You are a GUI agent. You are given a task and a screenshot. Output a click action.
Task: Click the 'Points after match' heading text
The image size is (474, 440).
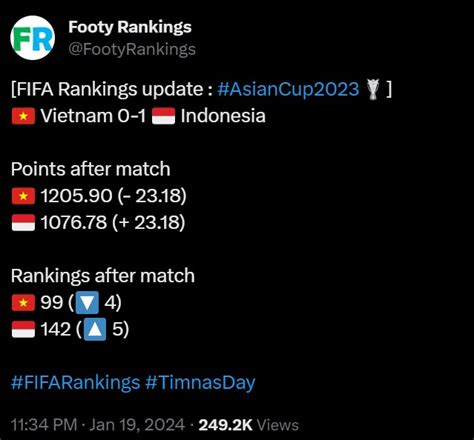point(91,169)
